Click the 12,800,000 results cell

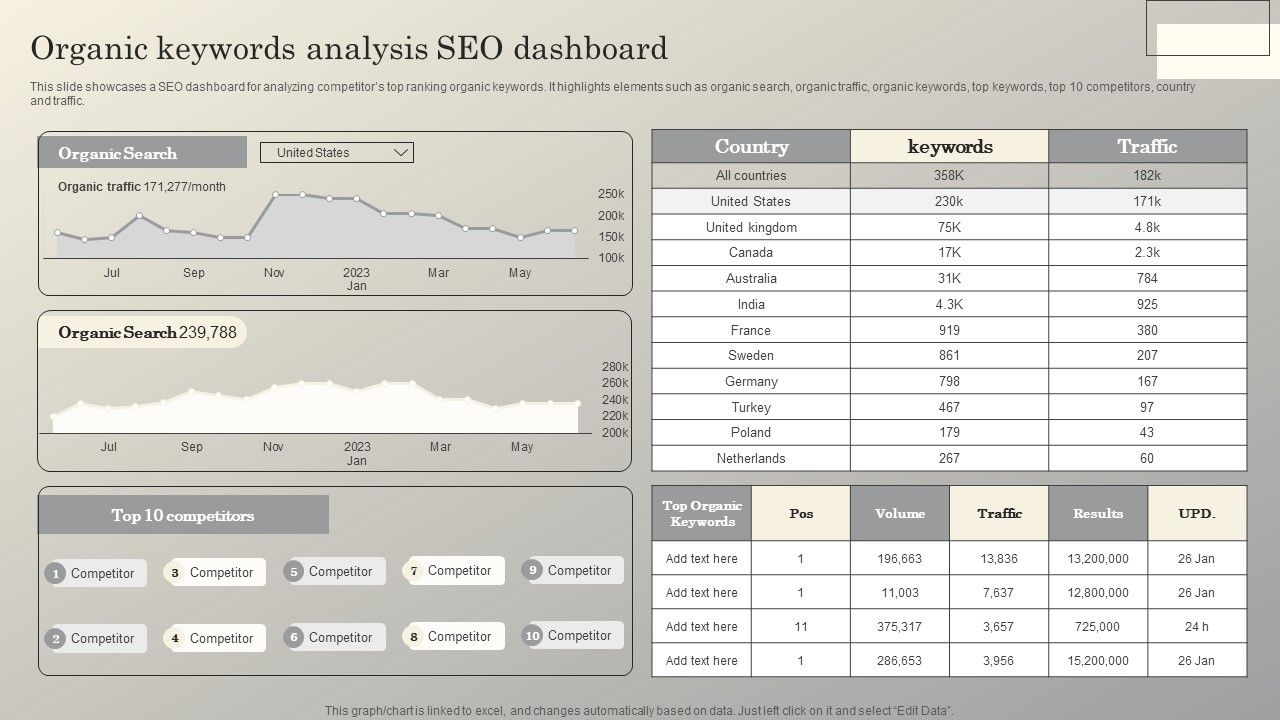pyautogui.click(x=1098, y=593)
